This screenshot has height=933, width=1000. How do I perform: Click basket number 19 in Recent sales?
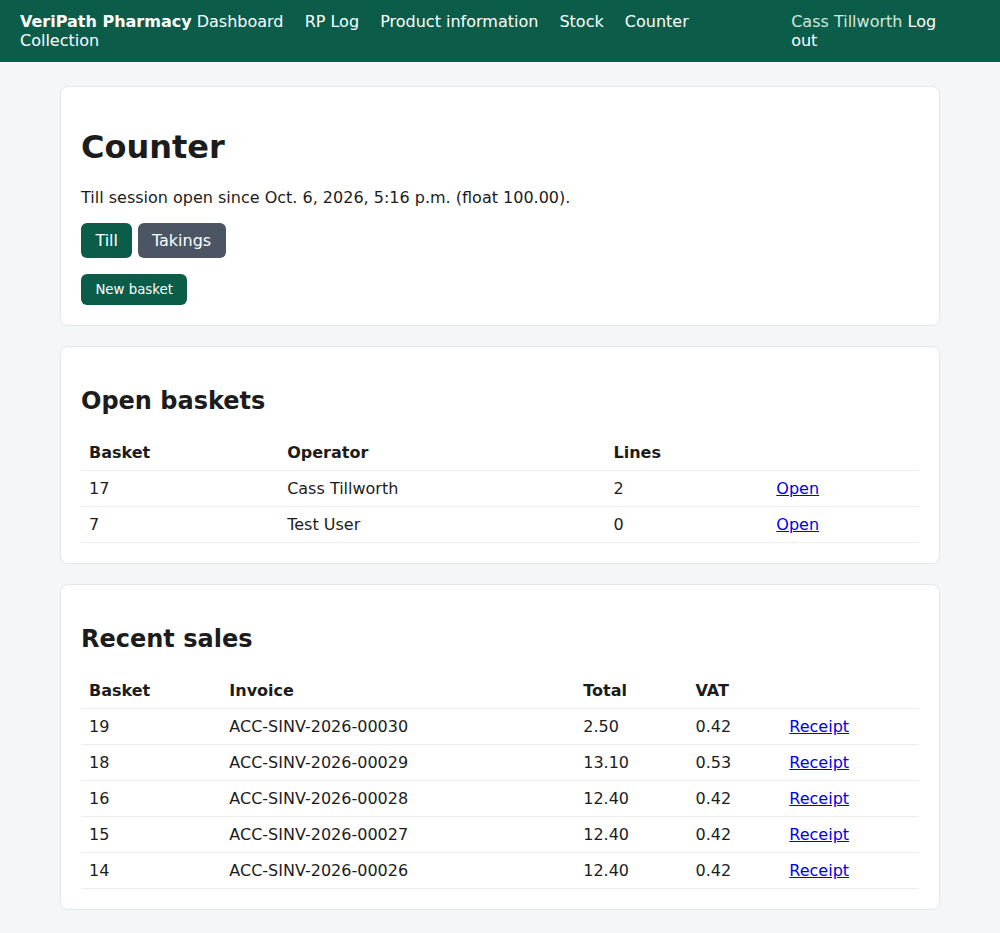[x=99, y=726]
